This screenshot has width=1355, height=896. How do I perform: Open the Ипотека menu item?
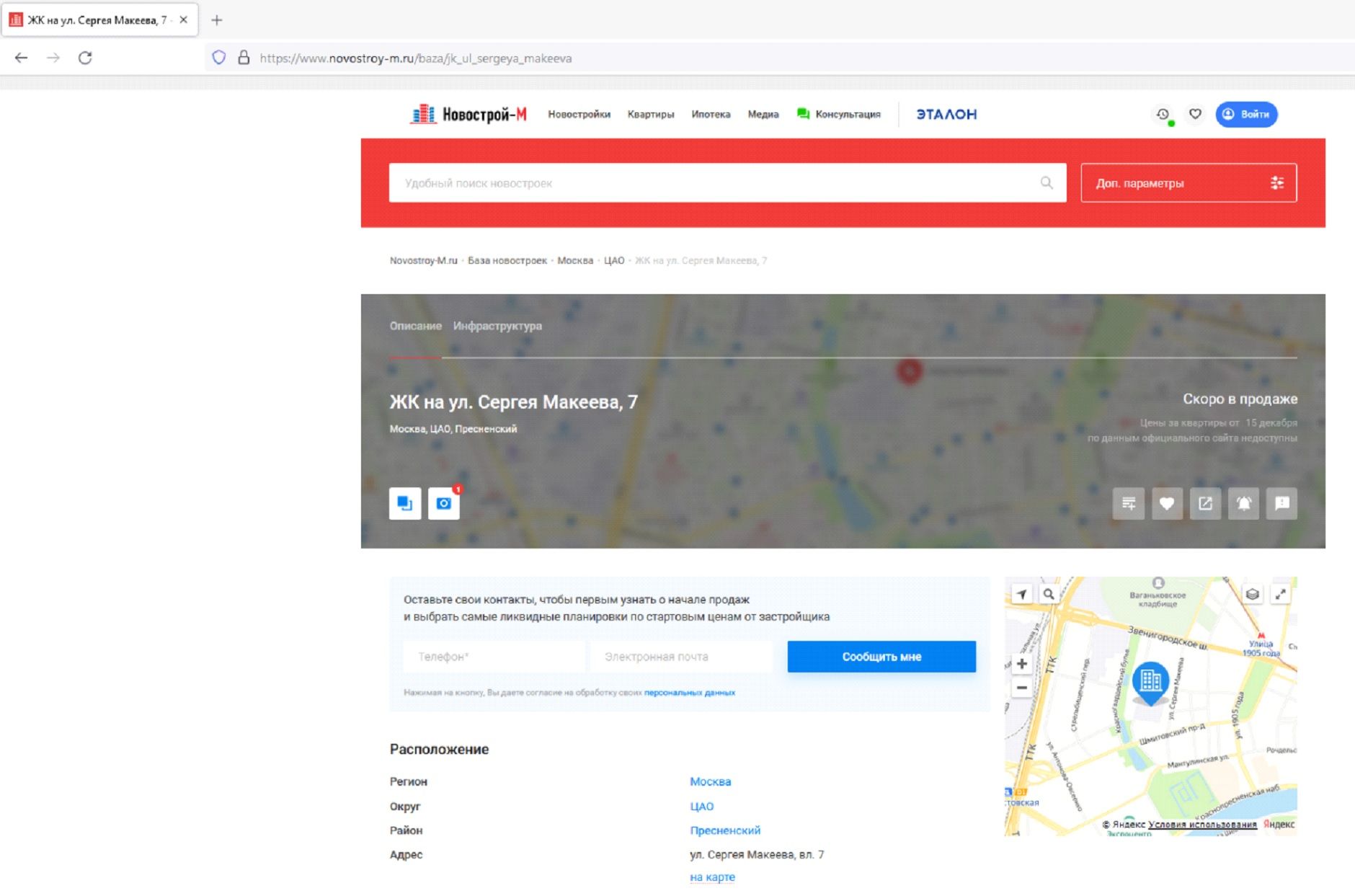711,115
